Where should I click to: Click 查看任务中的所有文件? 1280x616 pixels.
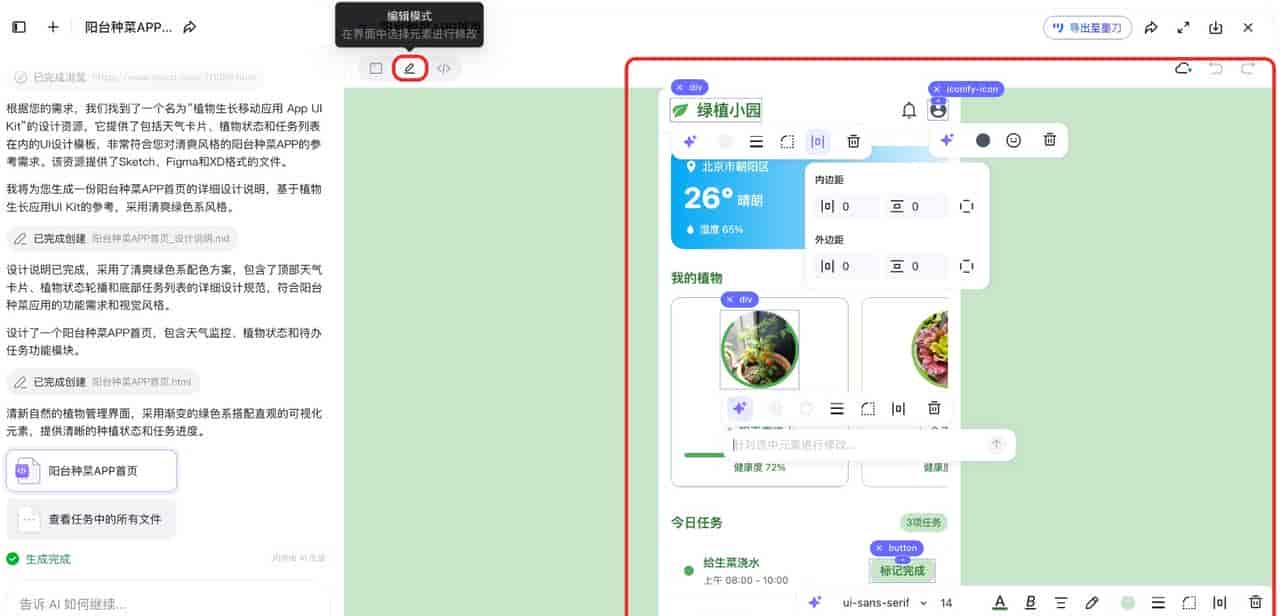point(92,519)
